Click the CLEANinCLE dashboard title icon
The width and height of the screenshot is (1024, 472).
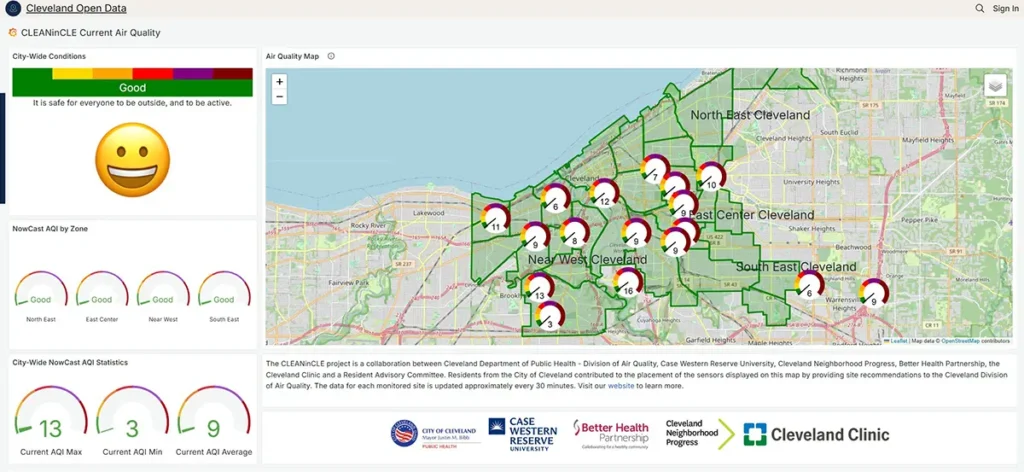pos(12,32)
